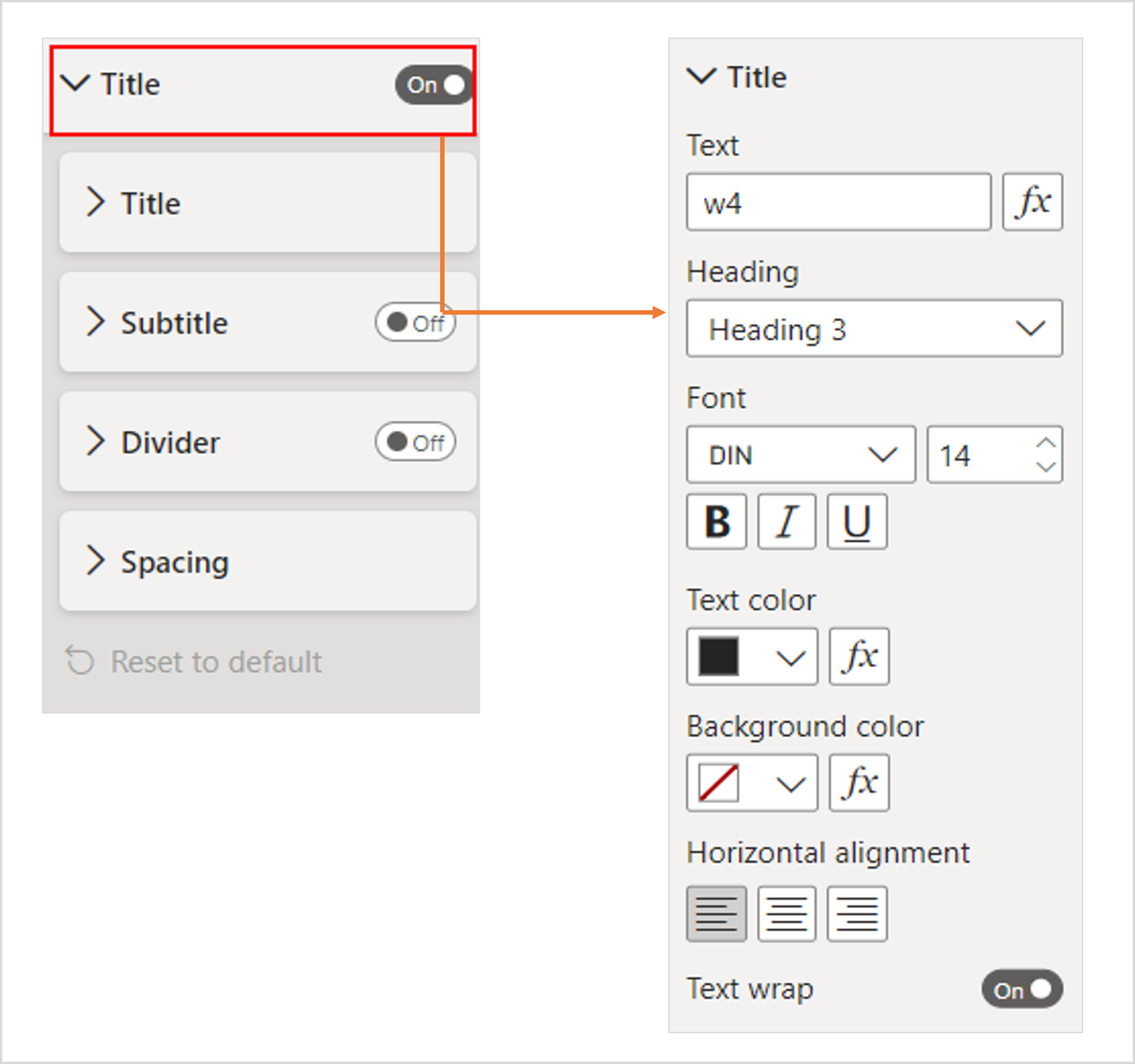
Task: Open fx conditional formatting for Text field
Action: coord(1032,202)
